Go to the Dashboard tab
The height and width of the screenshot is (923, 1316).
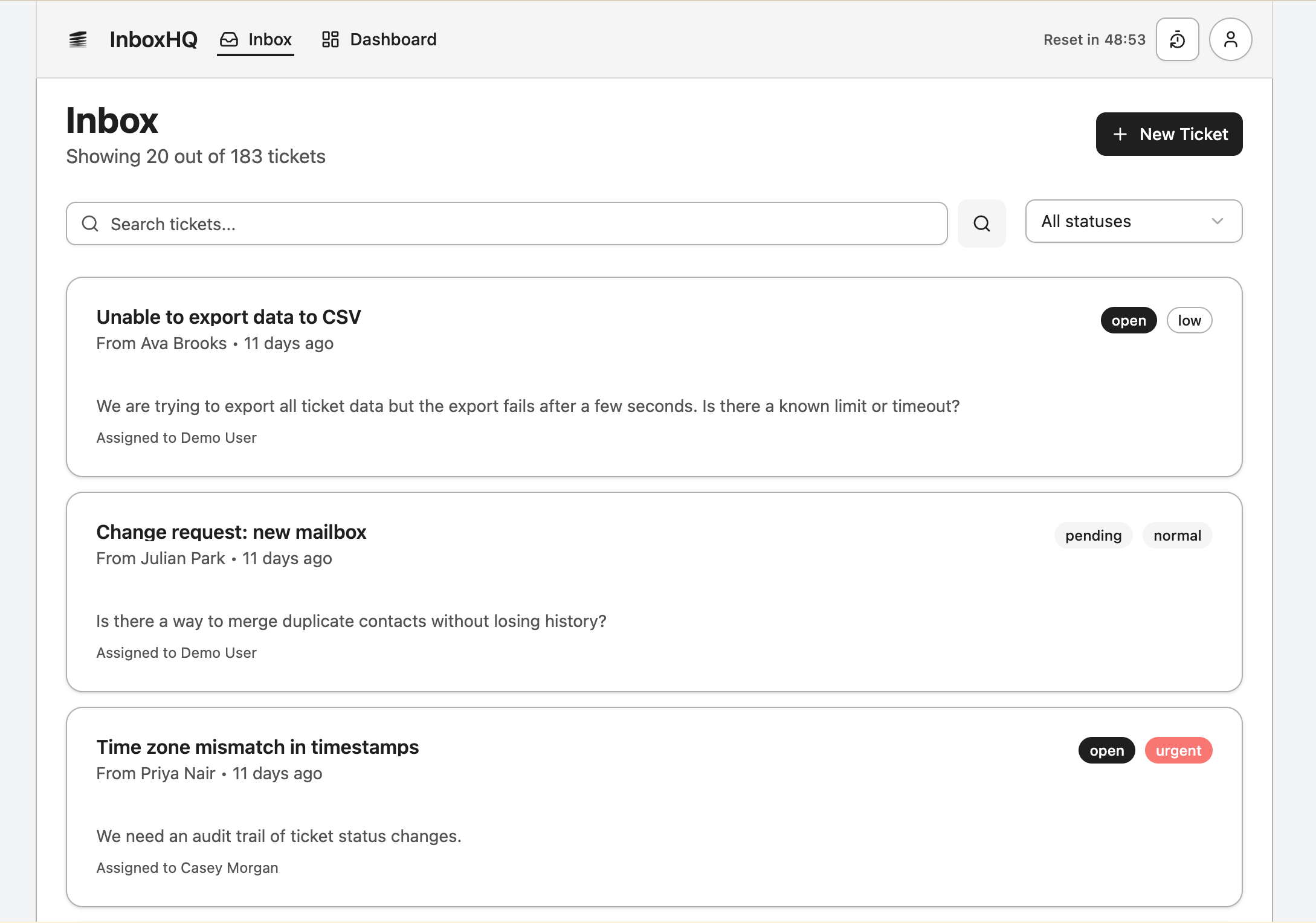coord(393,40)
